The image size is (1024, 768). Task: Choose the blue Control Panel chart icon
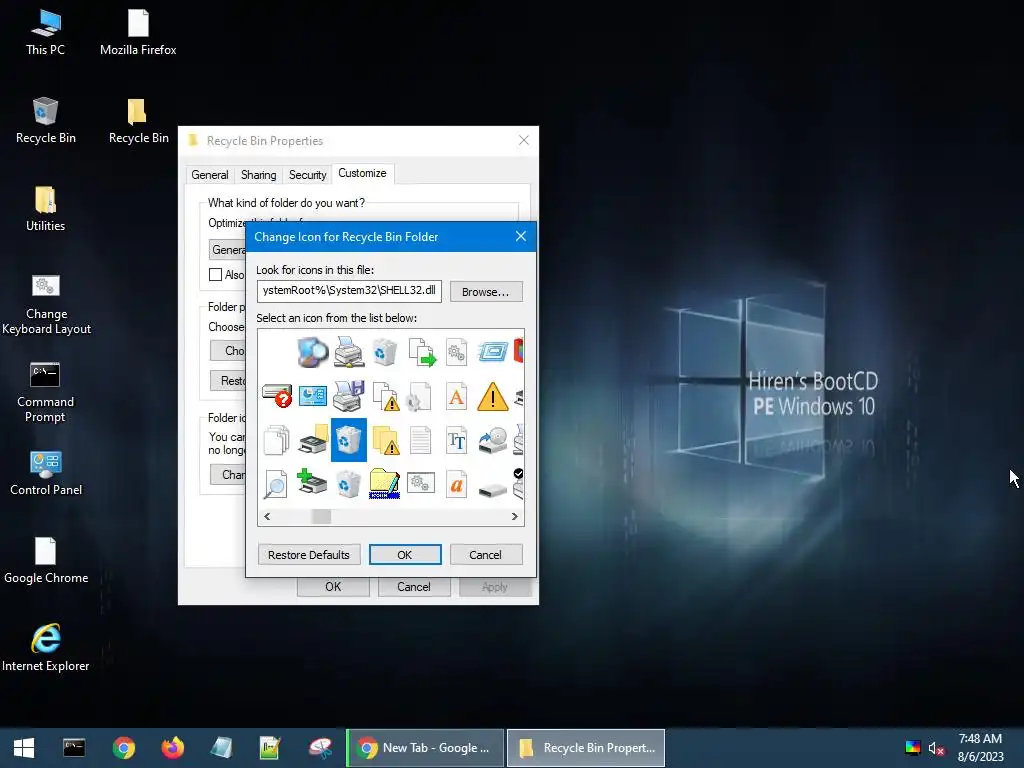tap(313, 396)
